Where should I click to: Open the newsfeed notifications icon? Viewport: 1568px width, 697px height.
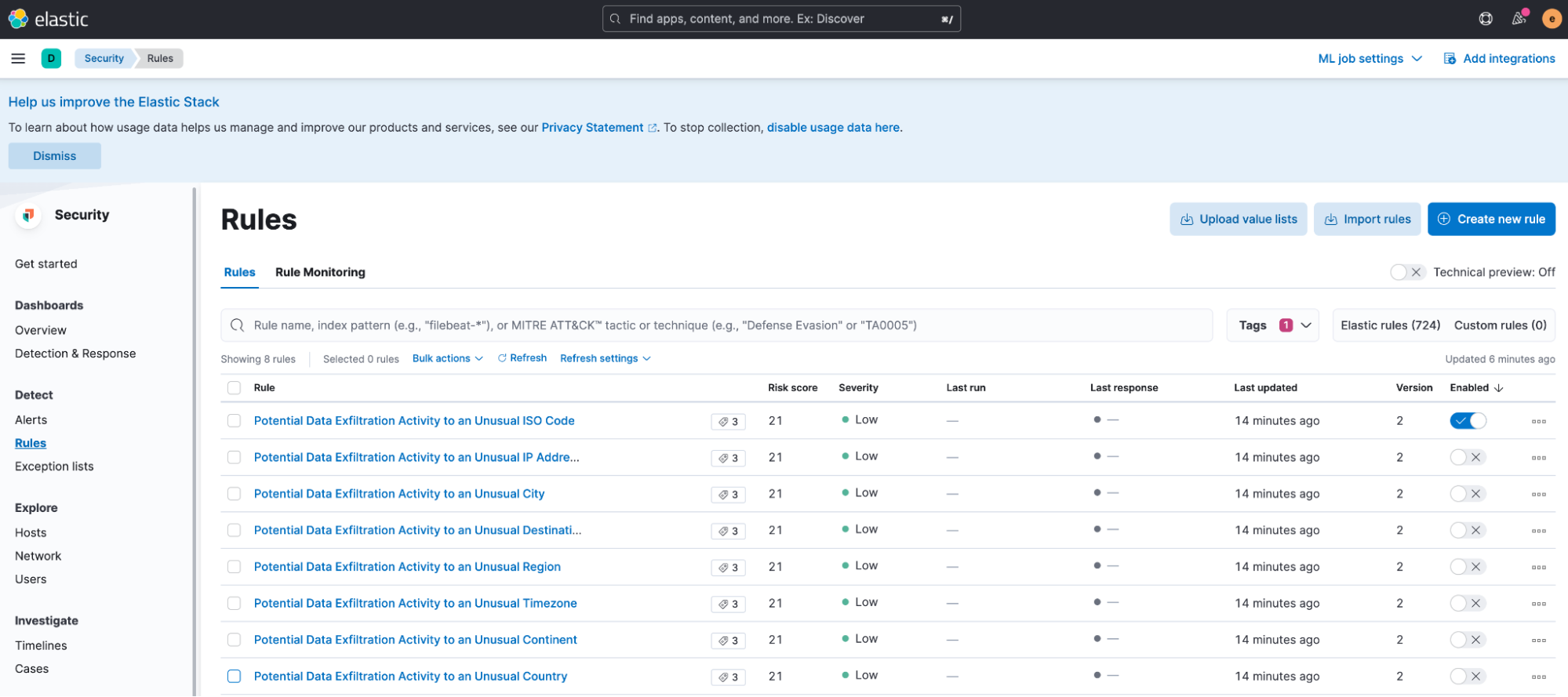point(1519,19)
